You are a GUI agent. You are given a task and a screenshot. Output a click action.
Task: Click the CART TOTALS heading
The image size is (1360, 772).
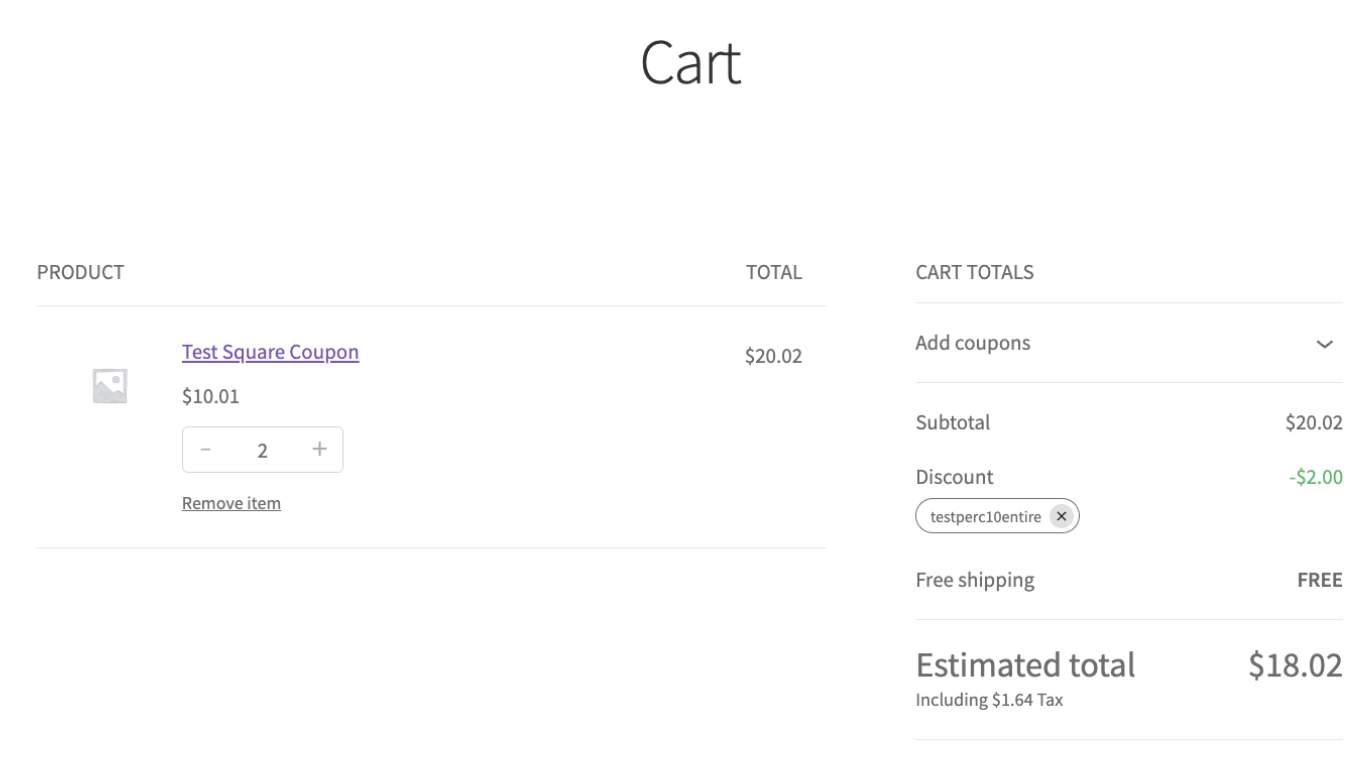click(974, 272)
